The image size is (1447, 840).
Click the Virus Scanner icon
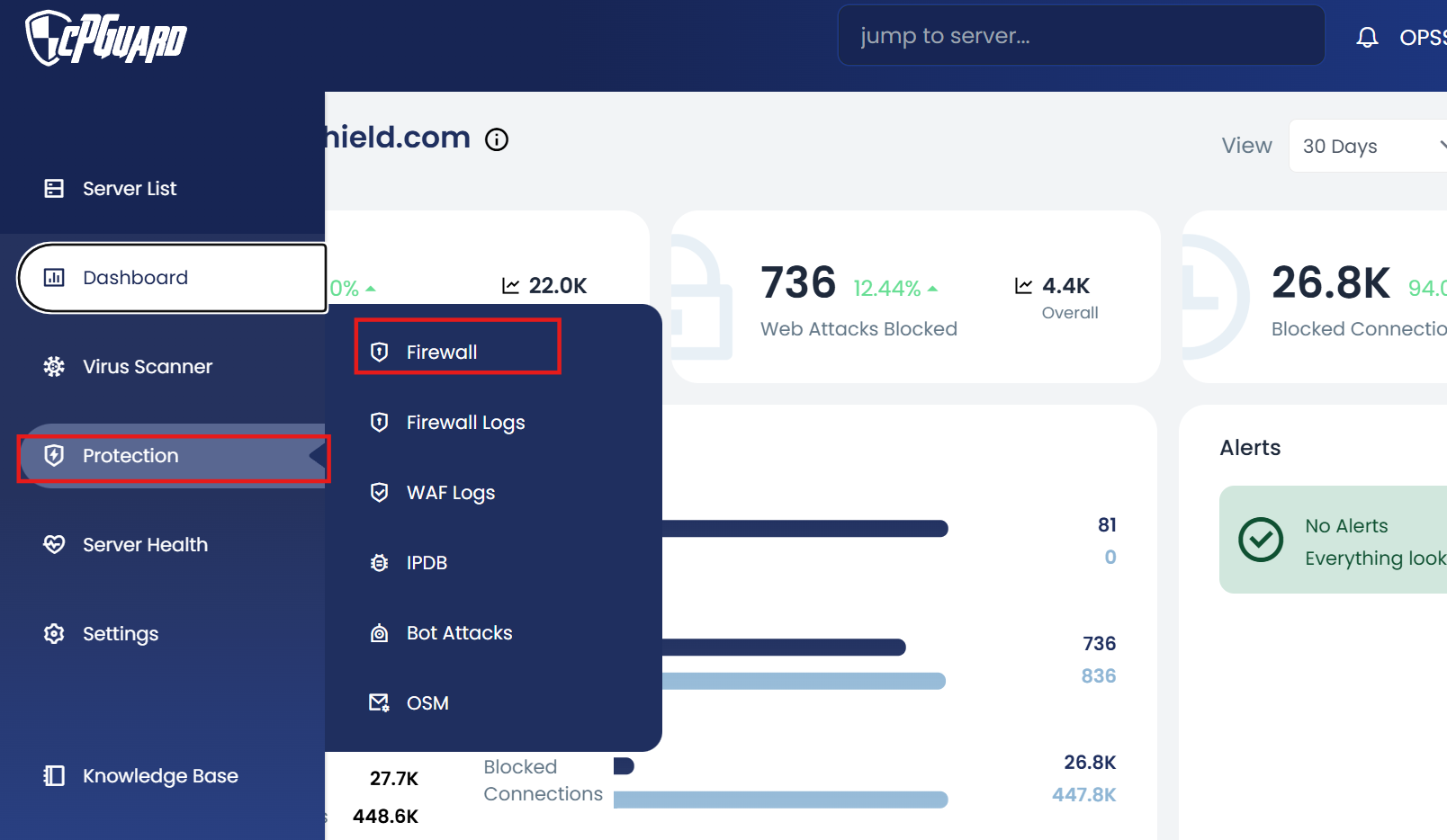(54, 366)
